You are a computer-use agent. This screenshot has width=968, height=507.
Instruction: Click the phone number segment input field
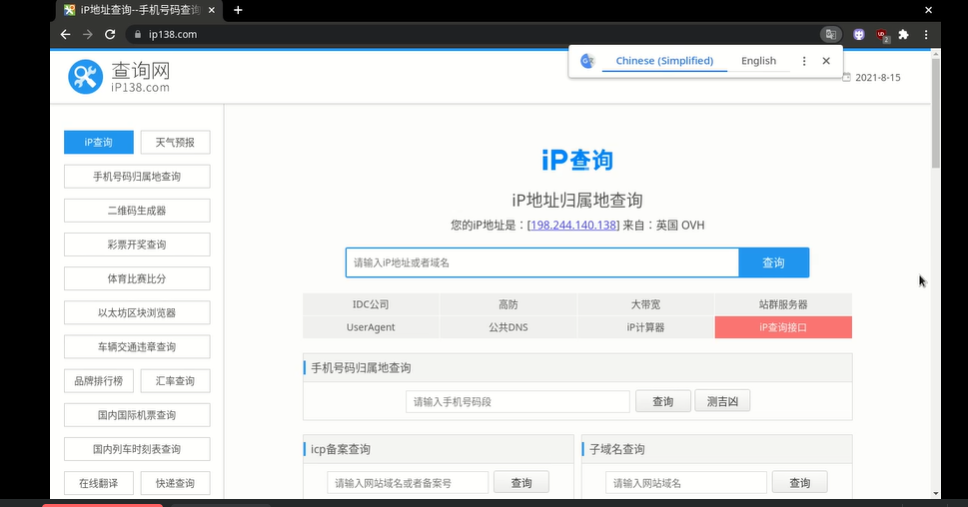(x=517, y=401)
